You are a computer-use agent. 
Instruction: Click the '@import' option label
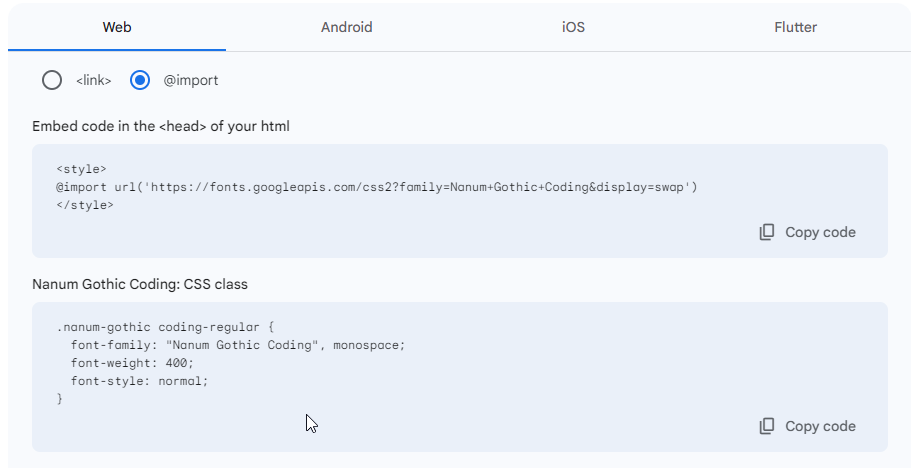point(191,81)
